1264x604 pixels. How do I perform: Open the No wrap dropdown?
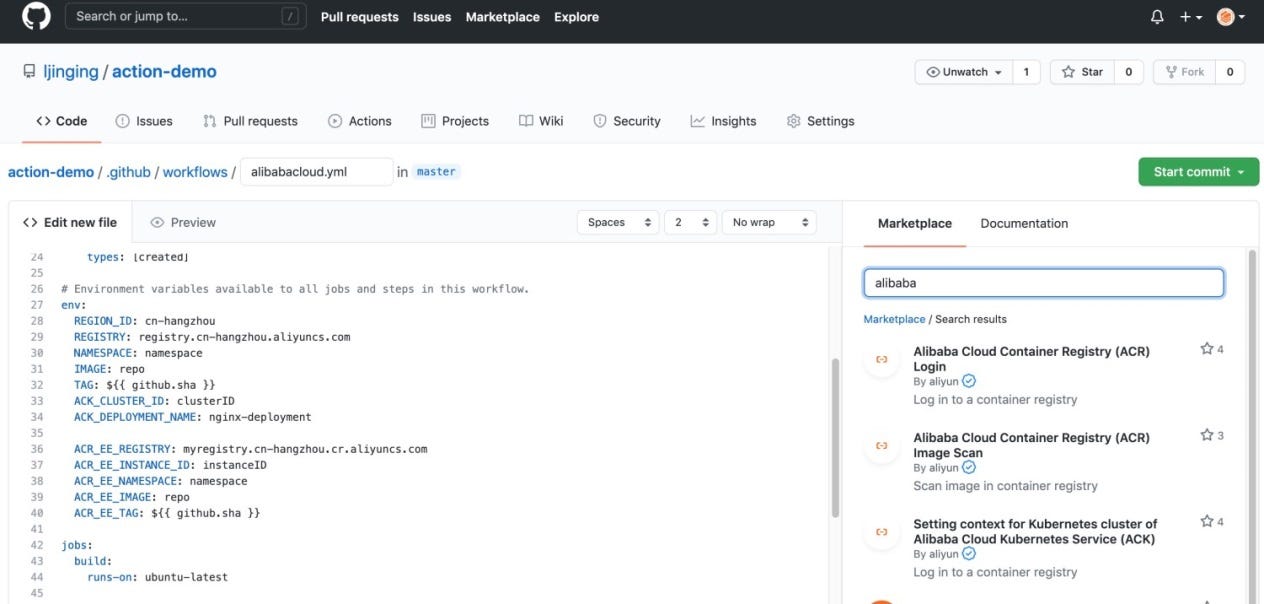pos(769,222)
